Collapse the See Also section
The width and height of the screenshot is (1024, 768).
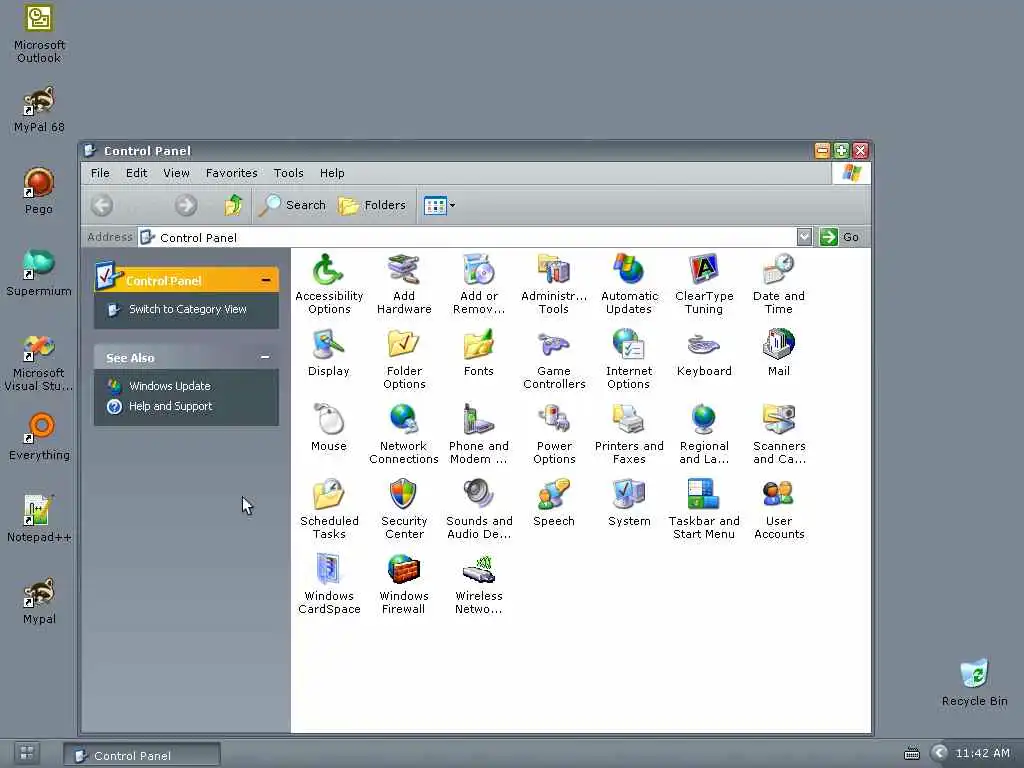tap(265, 357)
